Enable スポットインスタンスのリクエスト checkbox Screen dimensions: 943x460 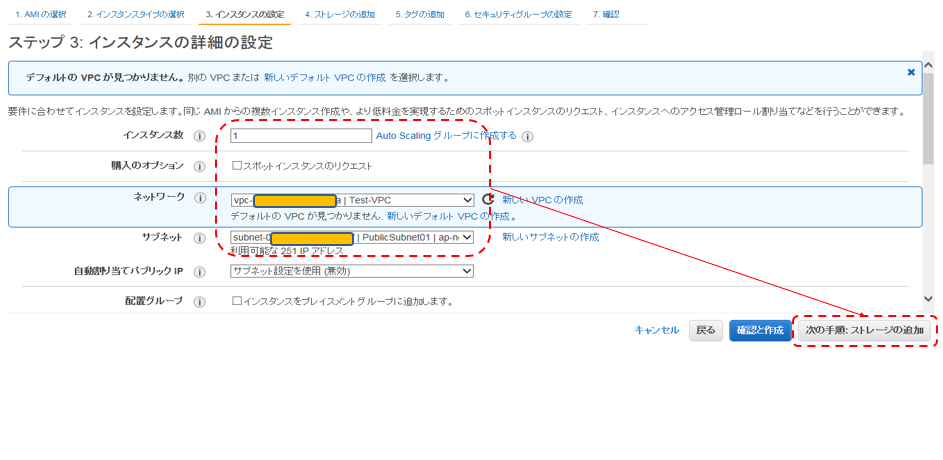(237, 165)
